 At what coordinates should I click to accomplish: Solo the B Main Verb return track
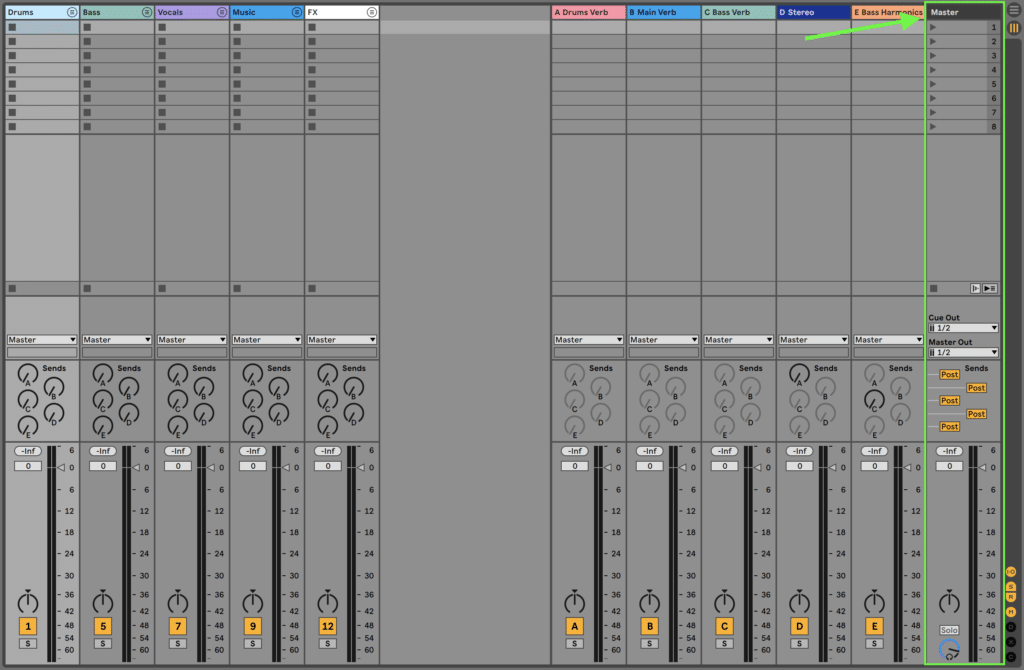click(650, 644)
